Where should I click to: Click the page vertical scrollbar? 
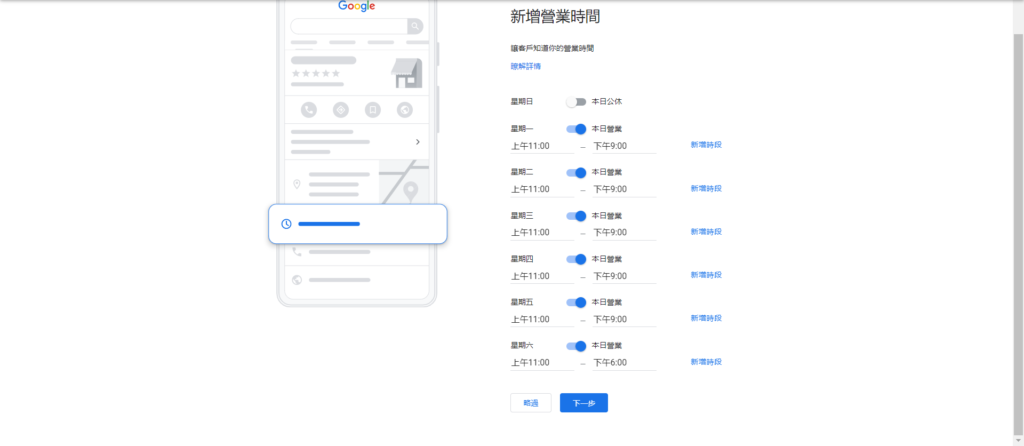point(1017,200)
